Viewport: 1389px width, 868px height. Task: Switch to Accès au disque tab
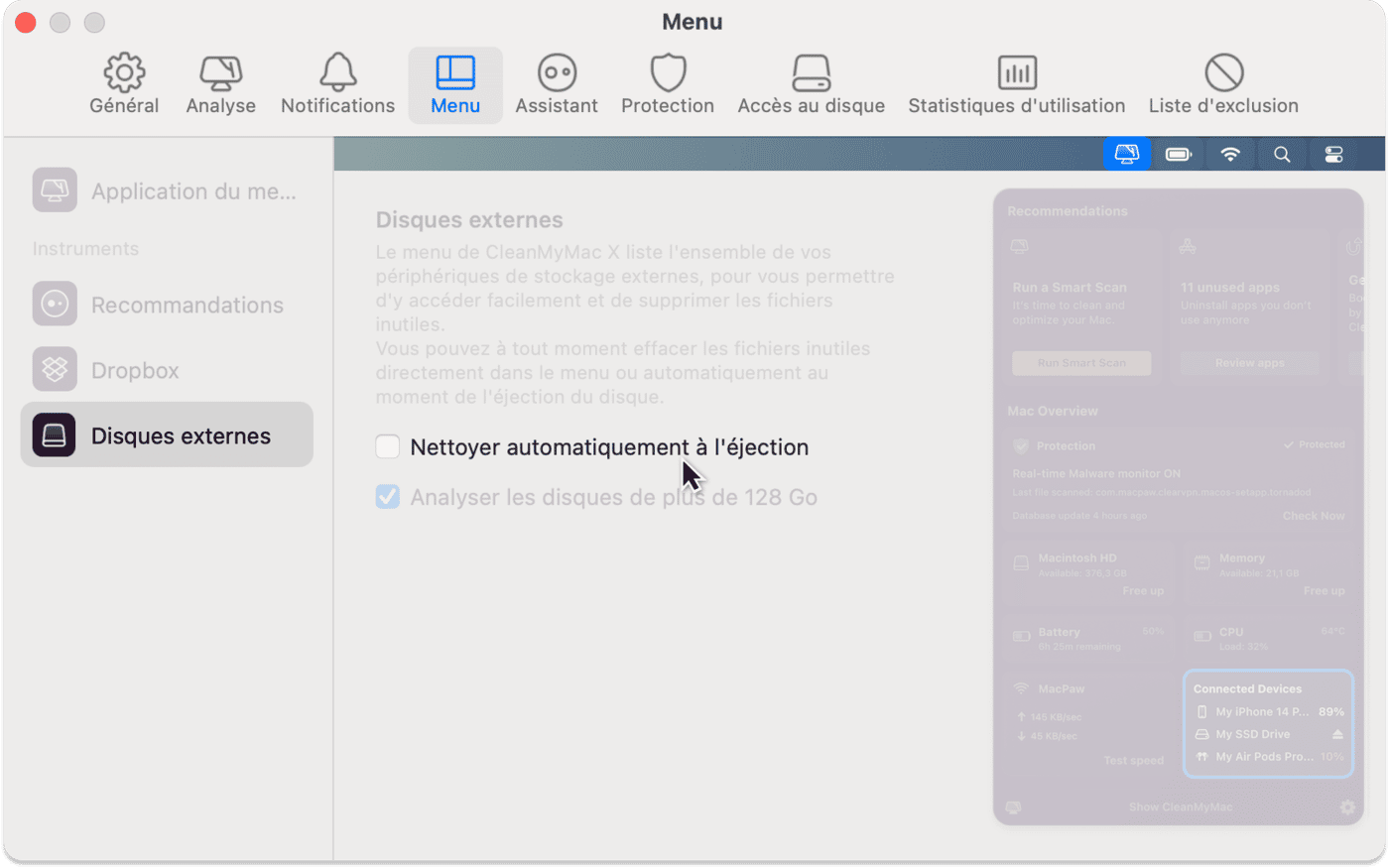[x=811, y=85]
